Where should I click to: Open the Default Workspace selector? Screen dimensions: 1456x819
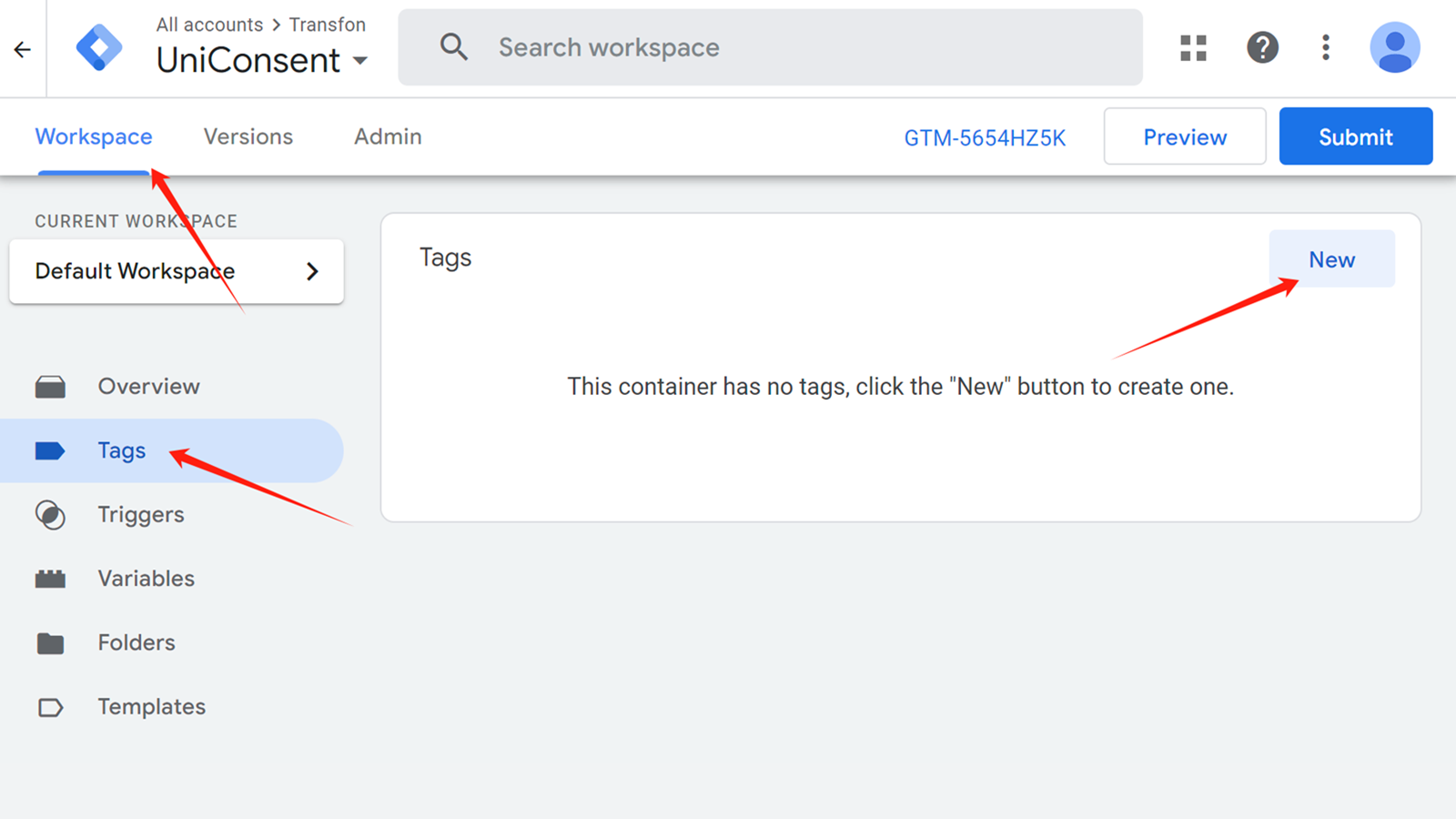(x=177, y=271)
